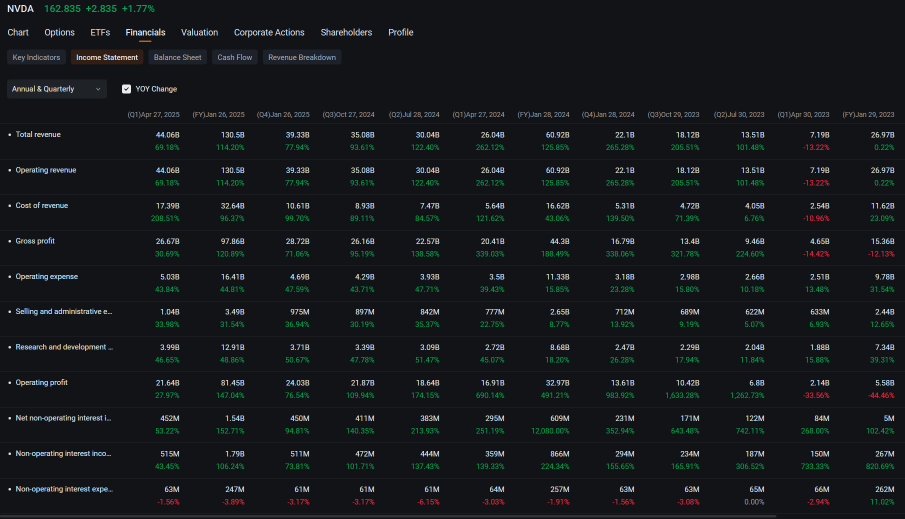Select the Non-operating interest expense row label

click(64, 489)
